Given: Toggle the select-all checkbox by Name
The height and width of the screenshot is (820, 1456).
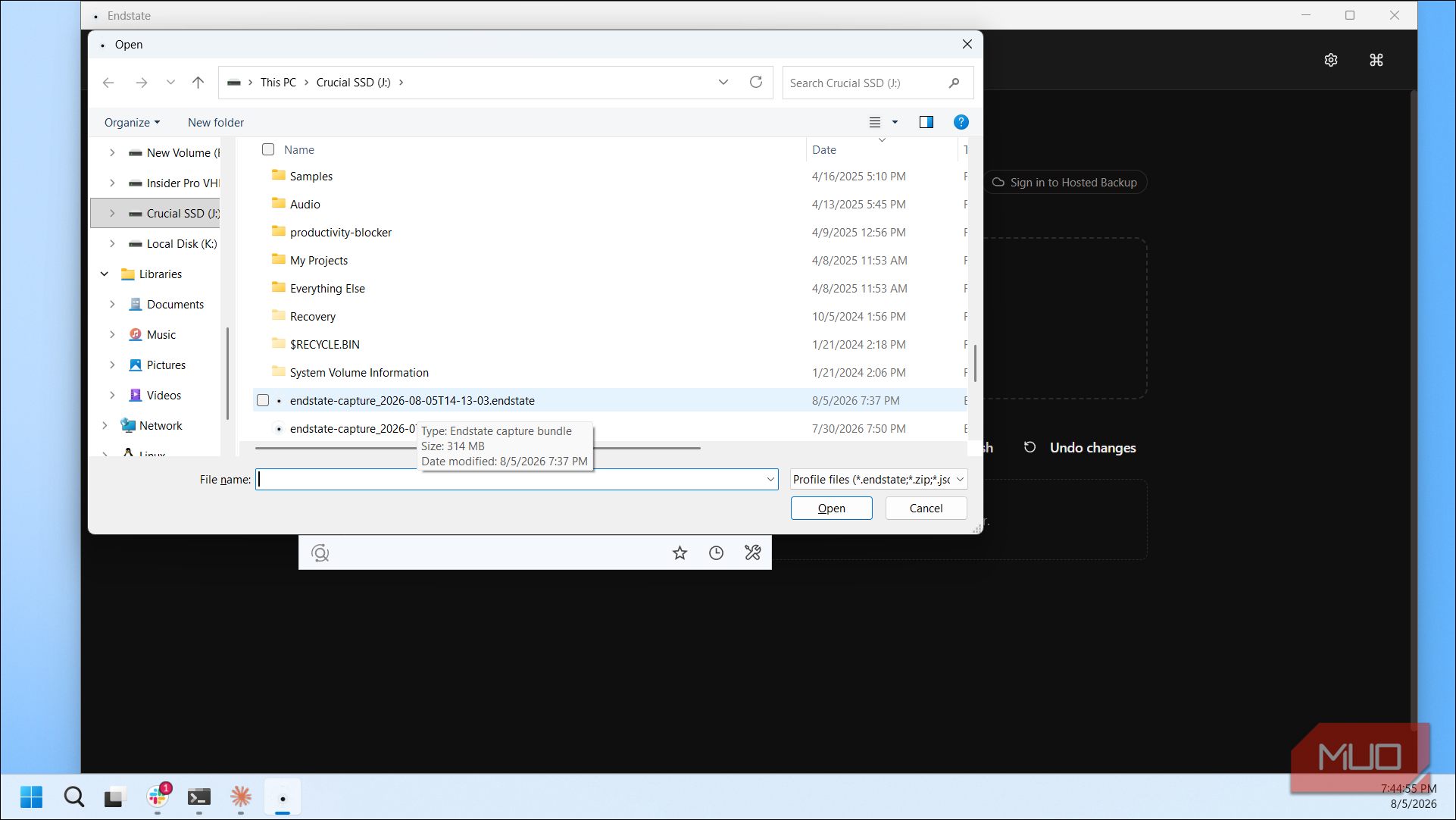Looking at the screenshot, I should 267,149.
